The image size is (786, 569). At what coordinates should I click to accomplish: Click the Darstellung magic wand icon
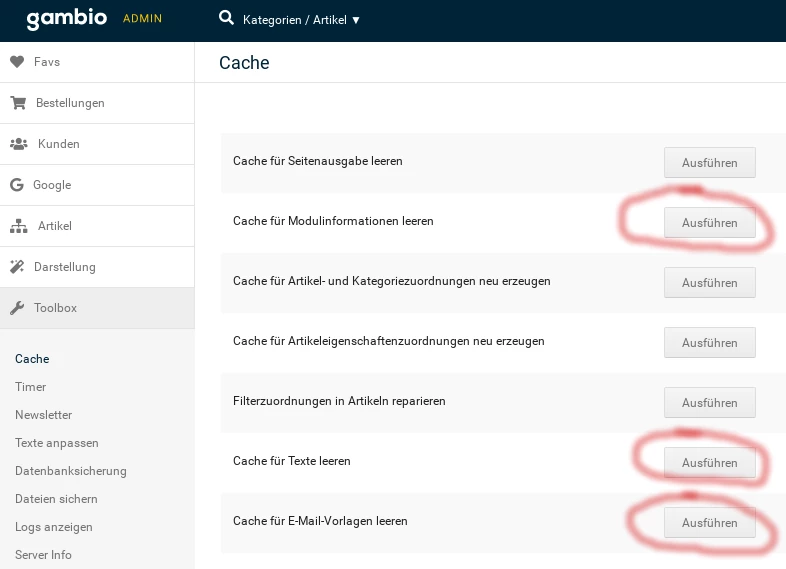(17, 267)
